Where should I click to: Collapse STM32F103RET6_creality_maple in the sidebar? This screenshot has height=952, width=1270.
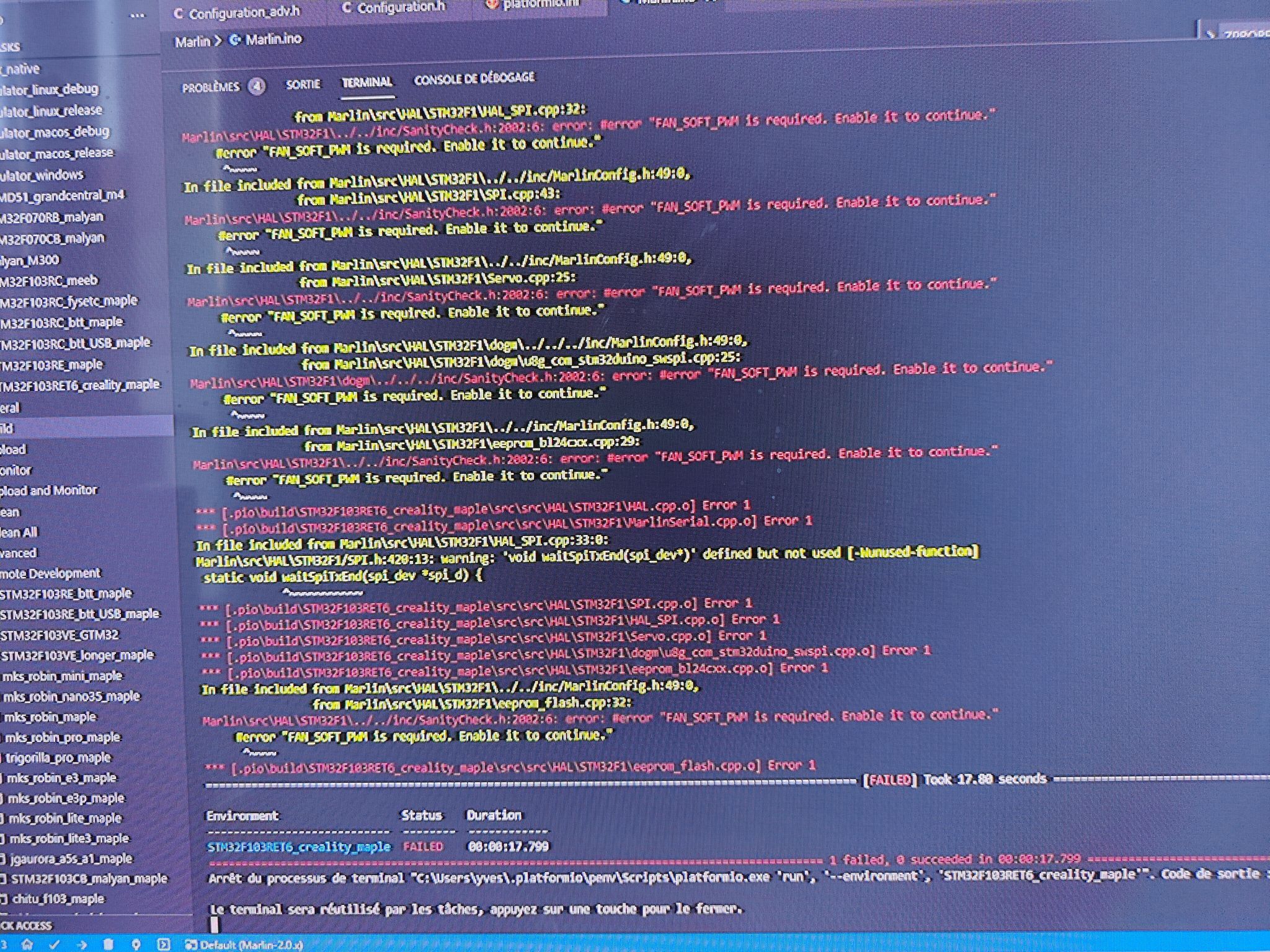(80, 385)
